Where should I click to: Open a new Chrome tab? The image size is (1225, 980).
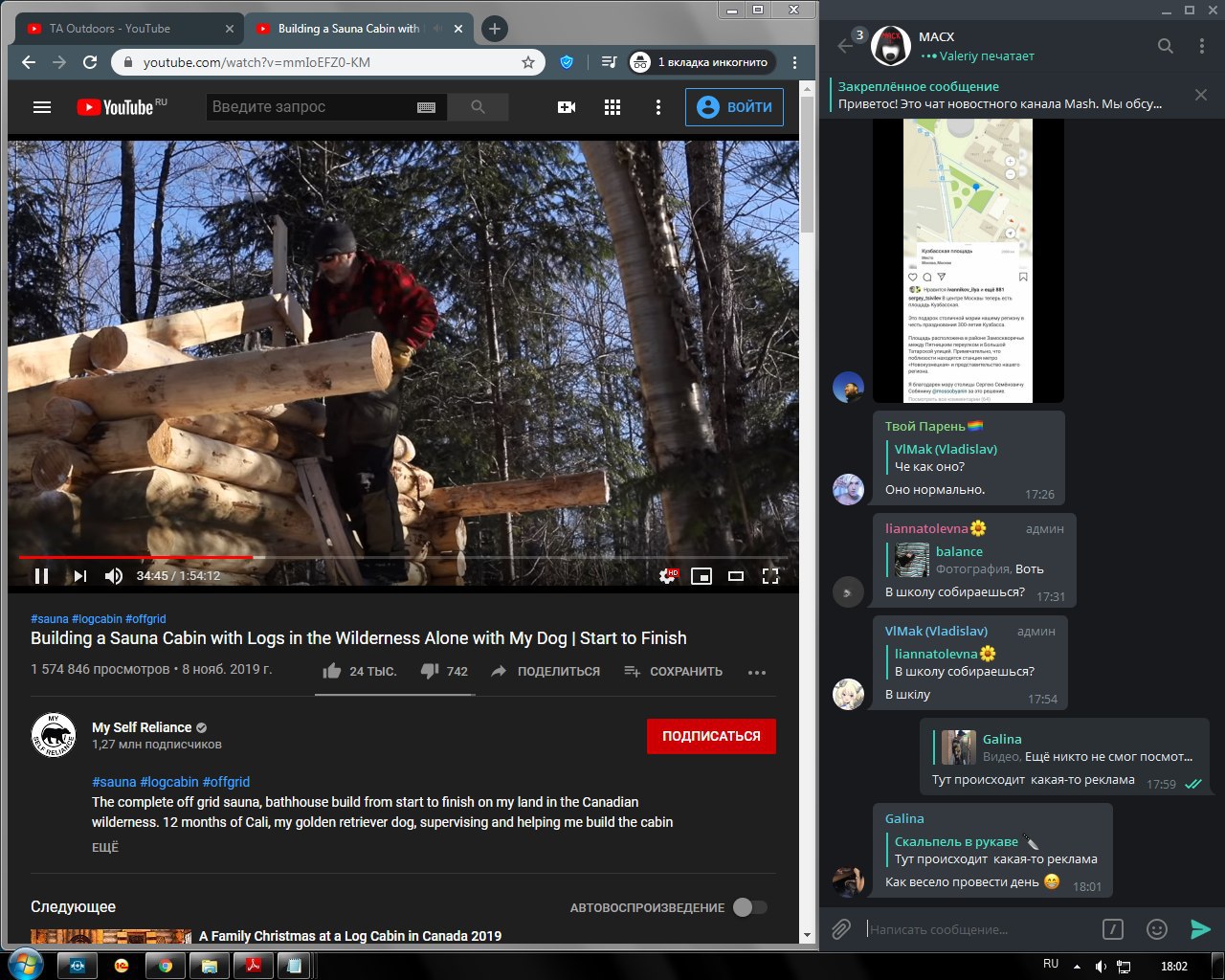pos(494,29)
